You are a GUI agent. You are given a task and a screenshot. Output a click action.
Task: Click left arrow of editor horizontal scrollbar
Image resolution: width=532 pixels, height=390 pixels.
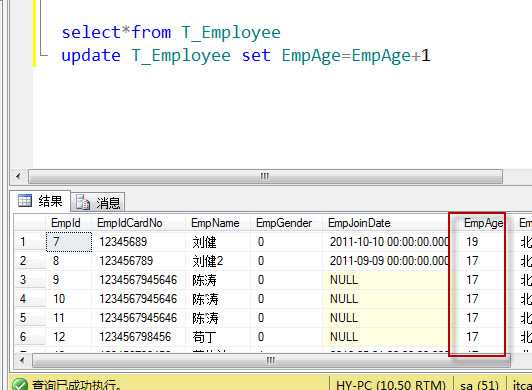pyautogui.click(x=18, y=176)
